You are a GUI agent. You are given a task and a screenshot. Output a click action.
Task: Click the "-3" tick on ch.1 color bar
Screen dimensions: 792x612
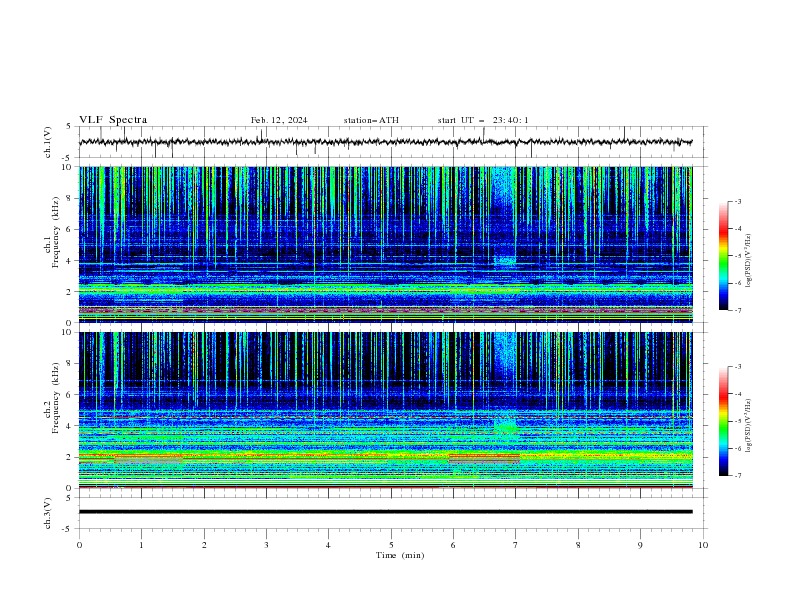pos(737,201)
